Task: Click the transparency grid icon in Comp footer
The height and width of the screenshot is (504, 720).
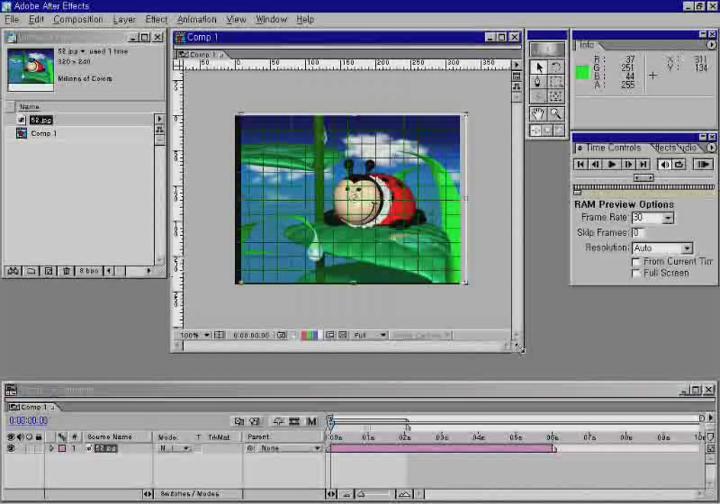Action: click(x=343, y=335)
